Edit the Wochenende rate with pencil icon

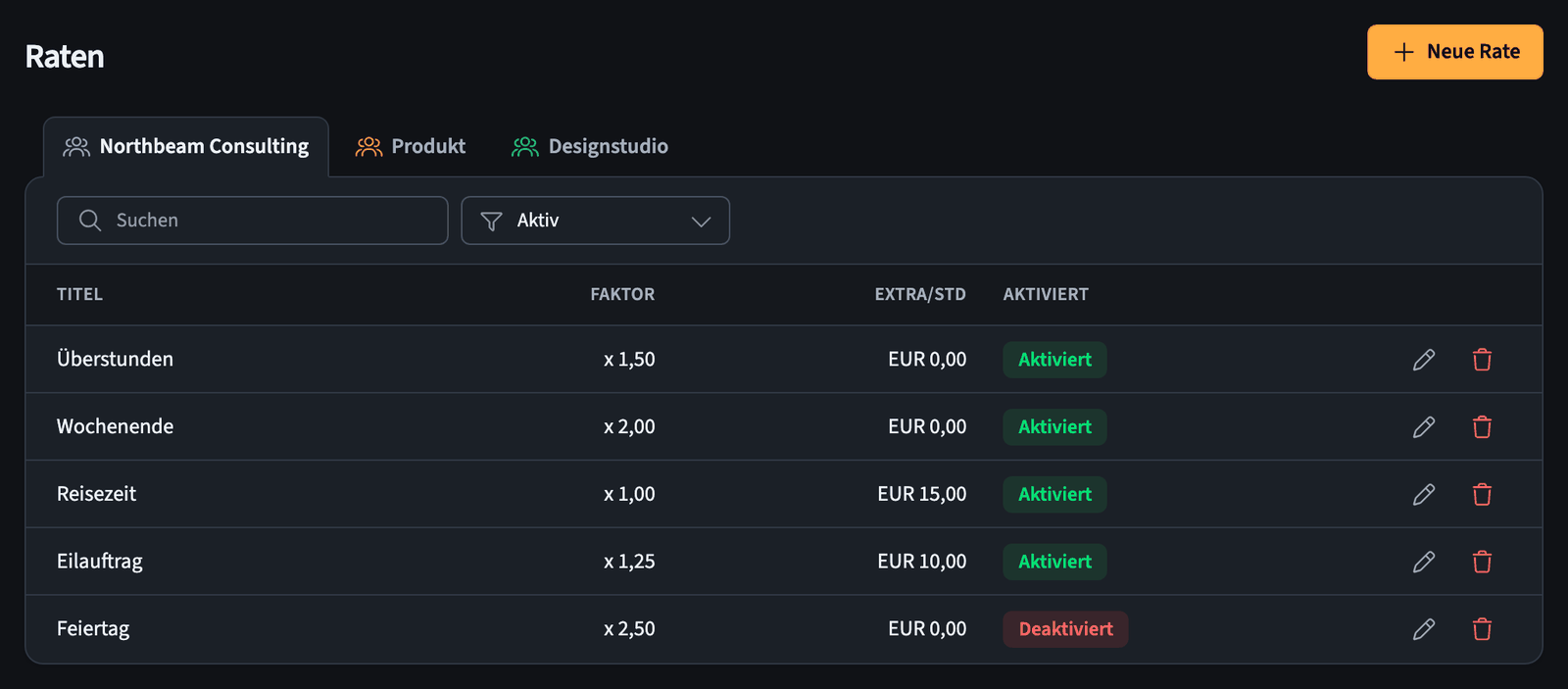[1424, 427]
